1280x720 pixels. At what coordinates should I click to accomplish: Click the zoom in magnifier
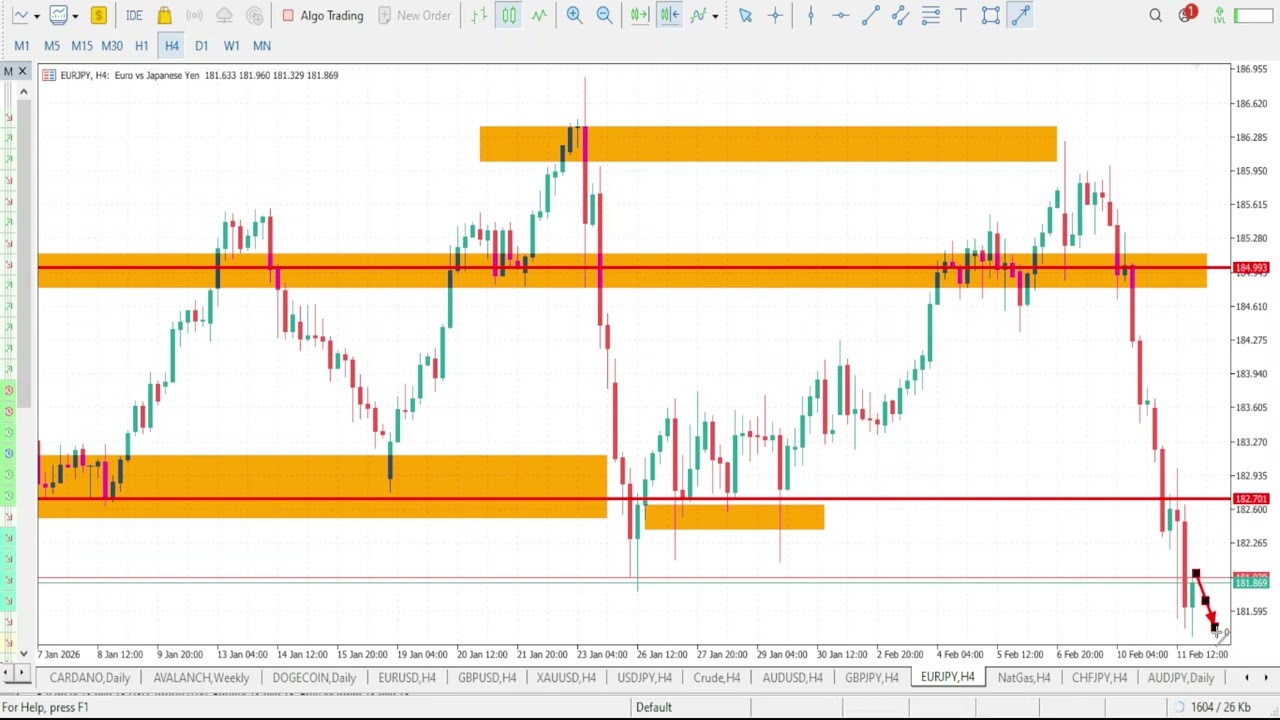pos(575,15)
